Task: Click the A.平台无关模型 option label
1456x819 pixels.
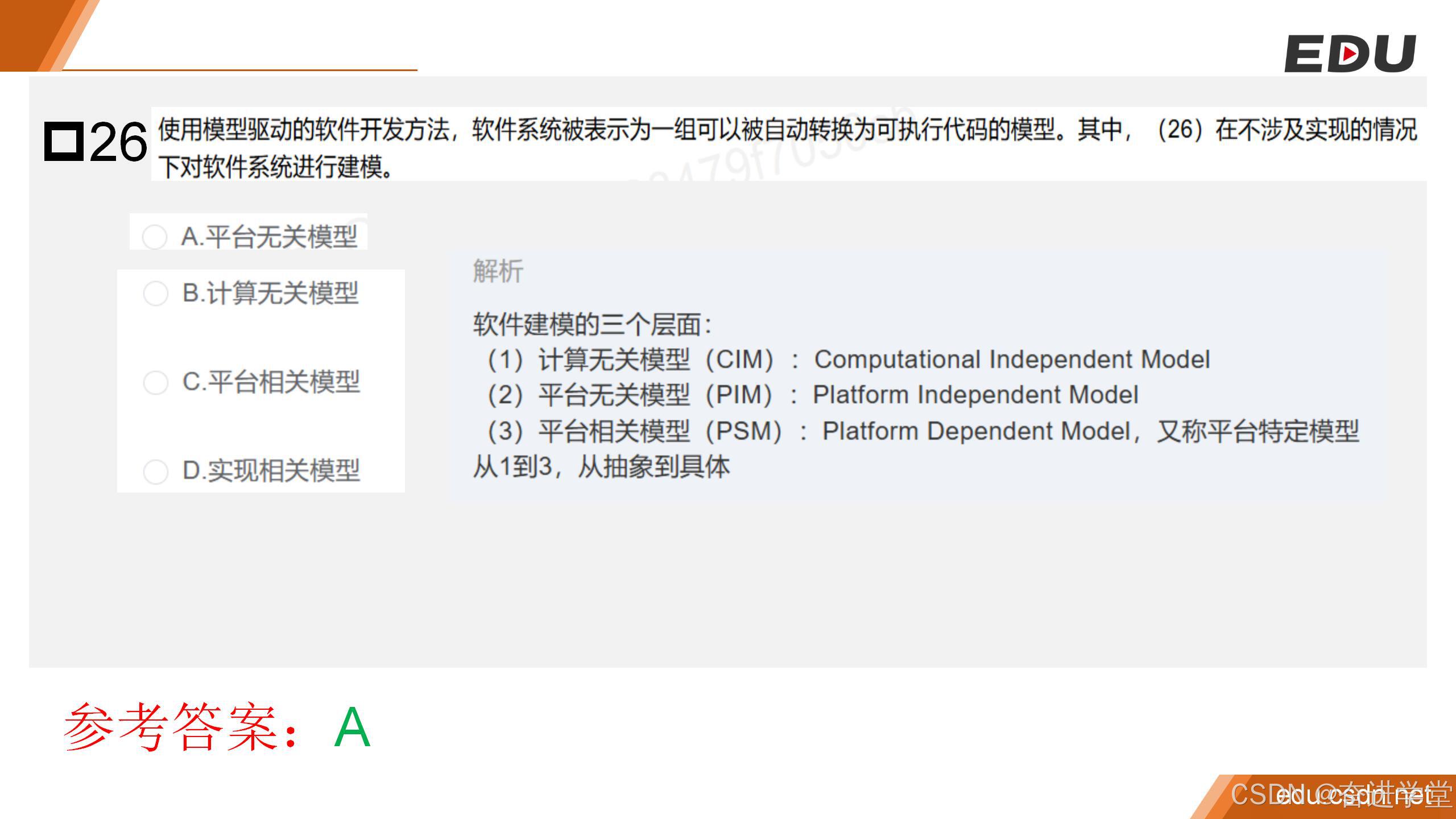Action: click(x=269, y=237)
